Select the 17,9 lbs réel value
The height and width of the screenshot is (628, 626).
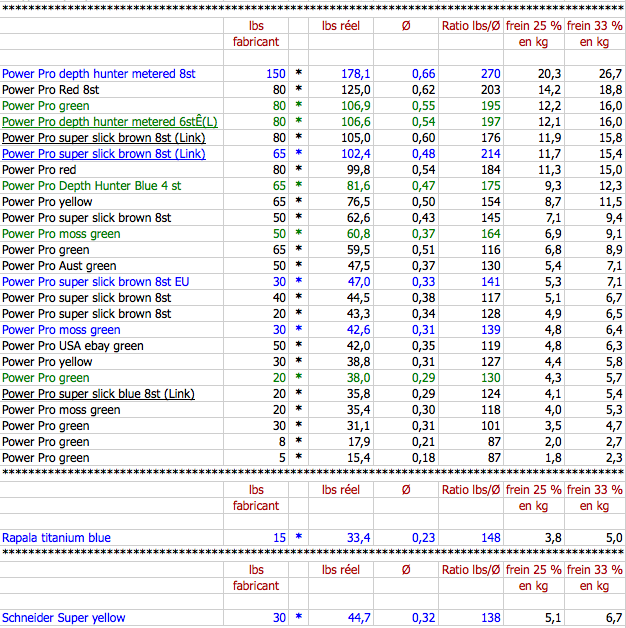click(x=358, y=442)
